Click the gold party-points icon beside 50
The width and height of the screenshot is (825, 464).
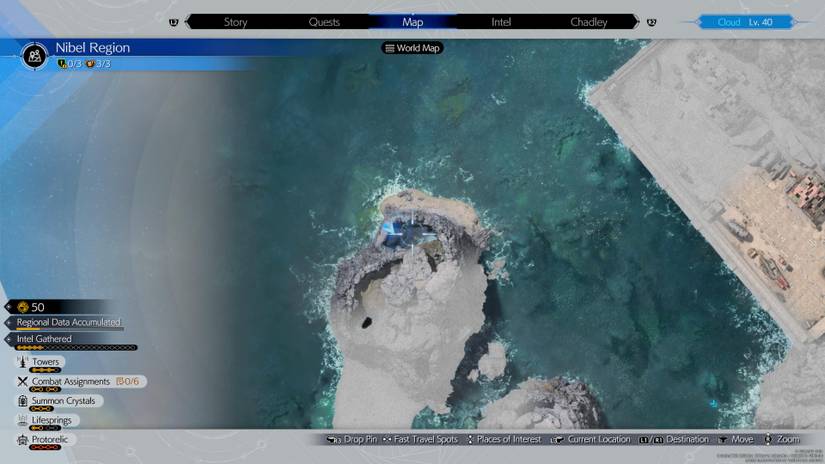23,307
